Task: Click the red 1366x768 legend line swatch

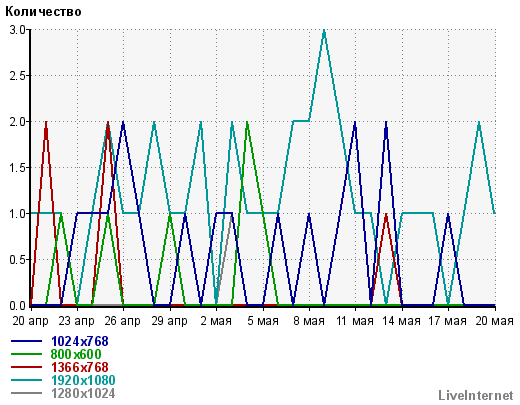Action: pos(26,367)
